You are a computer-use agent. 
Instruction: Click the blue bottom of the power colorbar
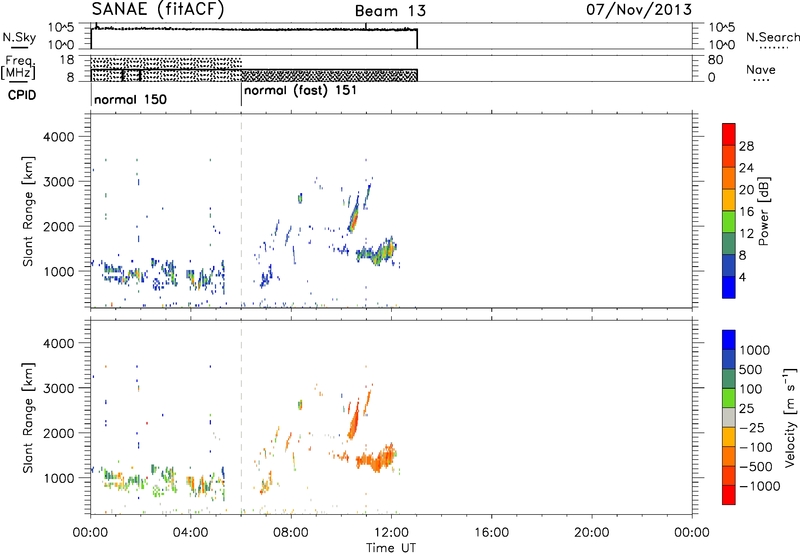(x=729, y=287)
